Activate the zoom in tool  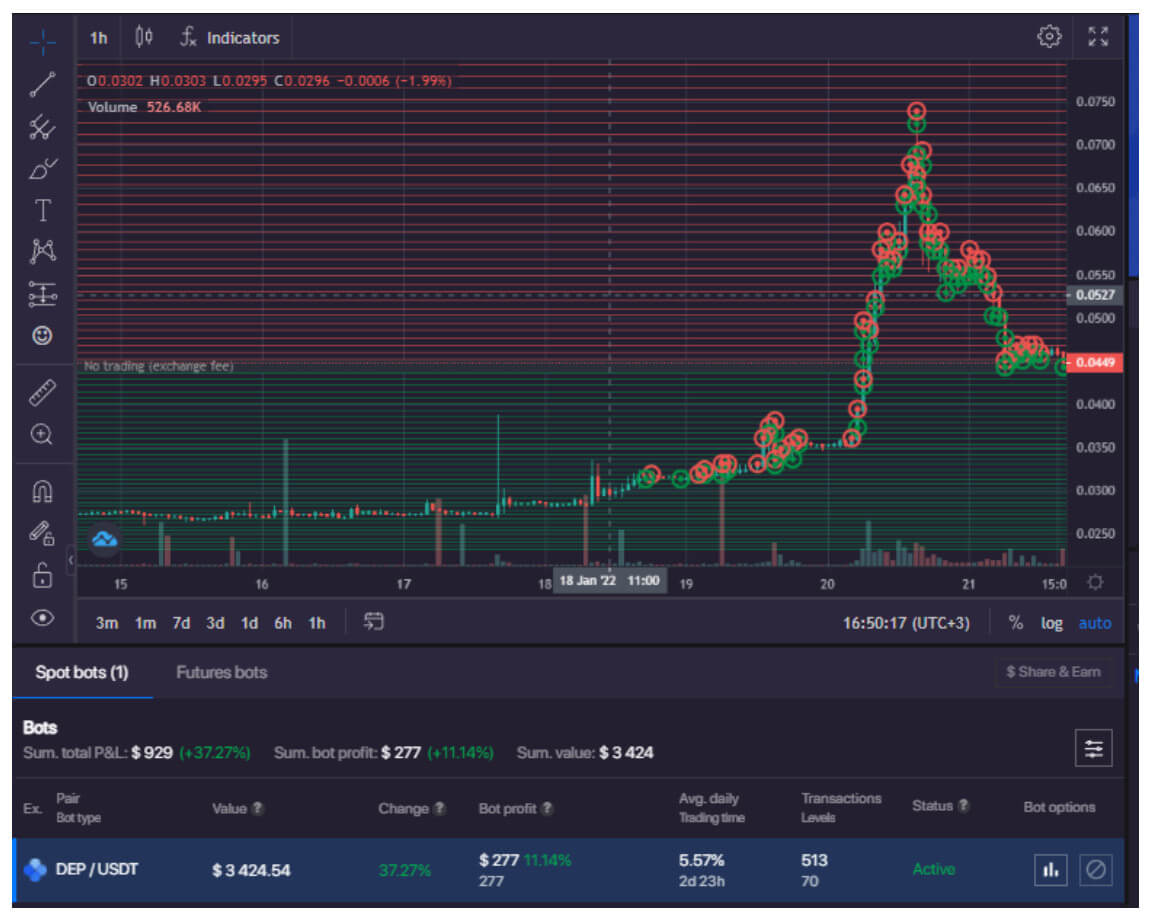click(x=43, y=435)
